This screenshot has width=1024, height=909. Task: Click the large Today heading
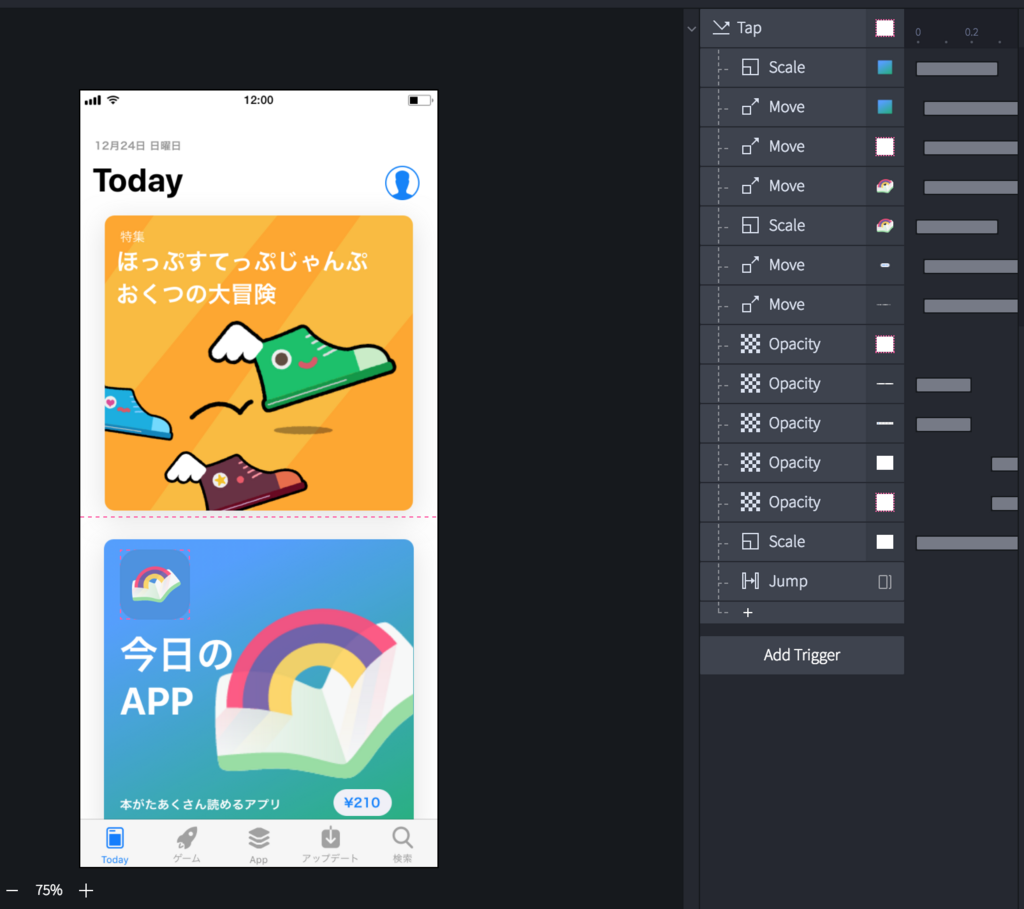pyautogui.click(x=138, y=182)
